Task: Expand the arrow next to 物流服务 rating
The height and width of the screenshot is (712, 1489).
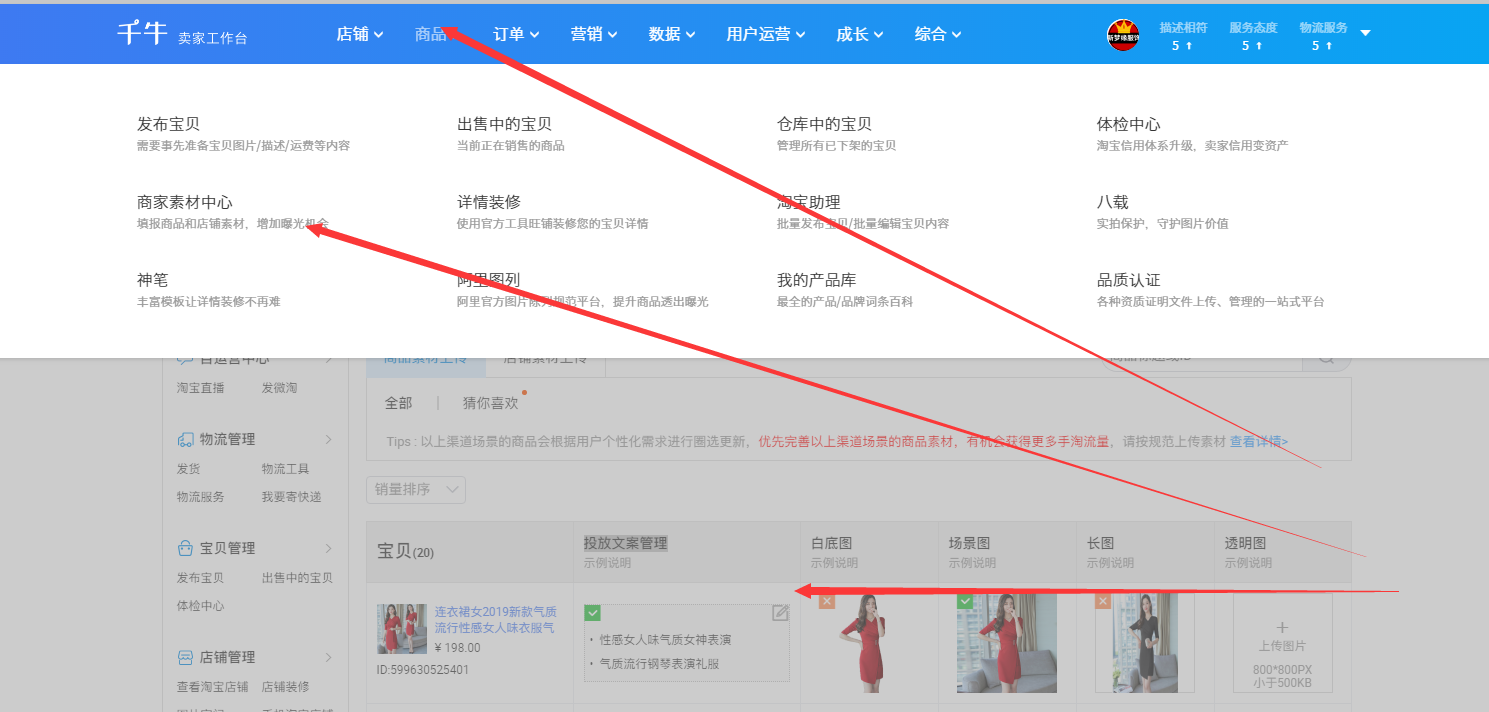Action: point(1365,34)
